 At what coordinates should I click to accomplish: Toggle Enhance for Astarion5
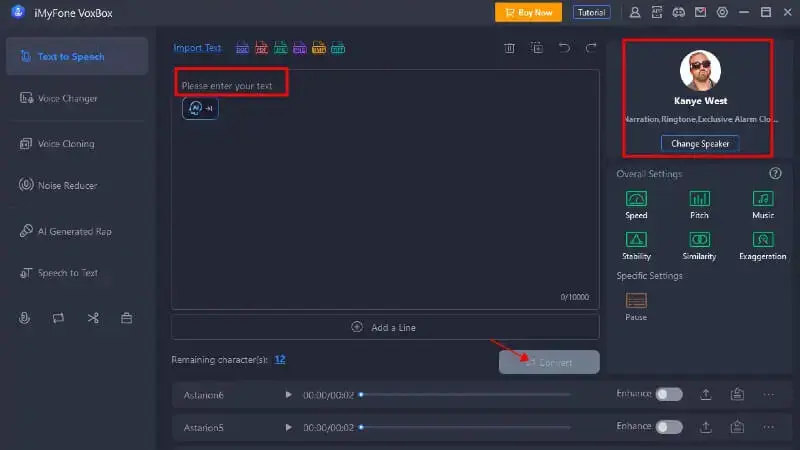tap(669, 427)
